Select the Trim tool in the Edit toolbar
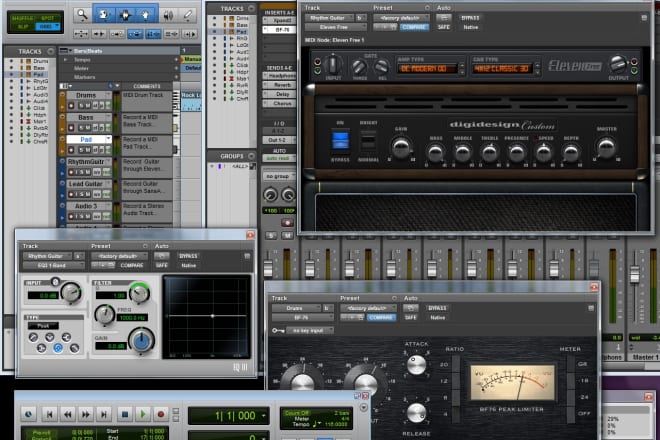660x440 pixels. (x=104, y=15)
